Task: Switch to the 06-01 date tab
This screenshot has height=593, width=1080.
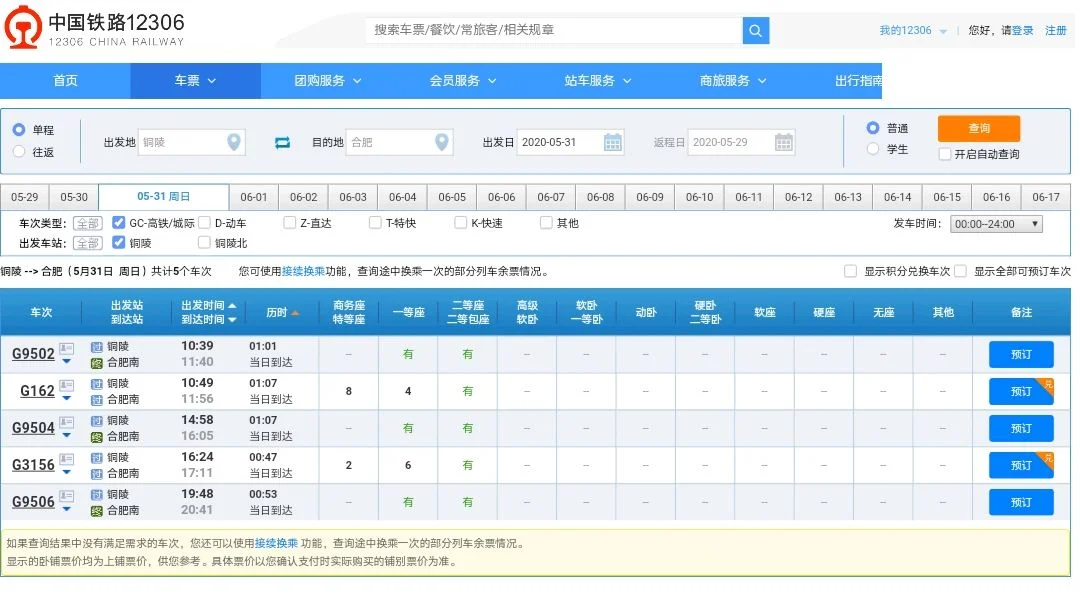Action: pyautogui.click(x=254, y=197)
